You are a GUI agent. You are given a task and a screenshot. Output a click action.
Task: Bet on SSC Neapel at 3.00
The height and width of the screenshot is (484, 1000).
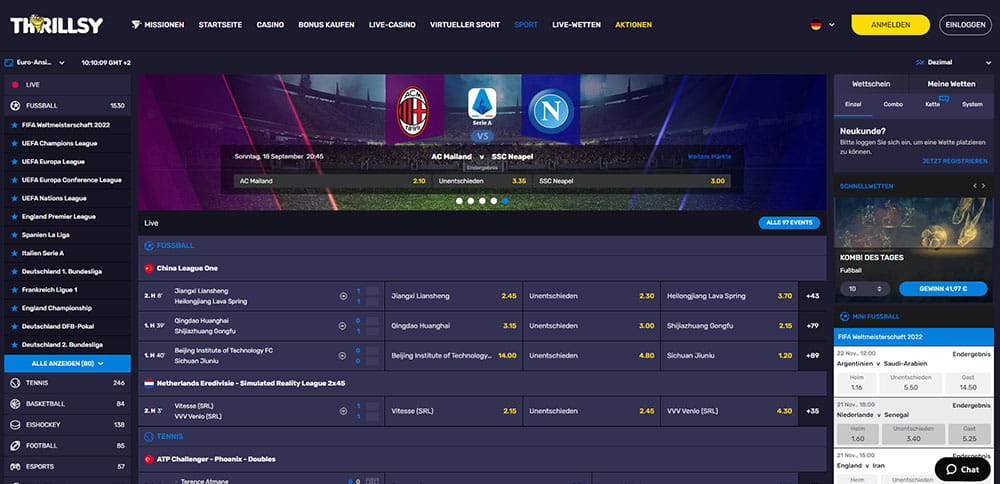click(632, 181)
